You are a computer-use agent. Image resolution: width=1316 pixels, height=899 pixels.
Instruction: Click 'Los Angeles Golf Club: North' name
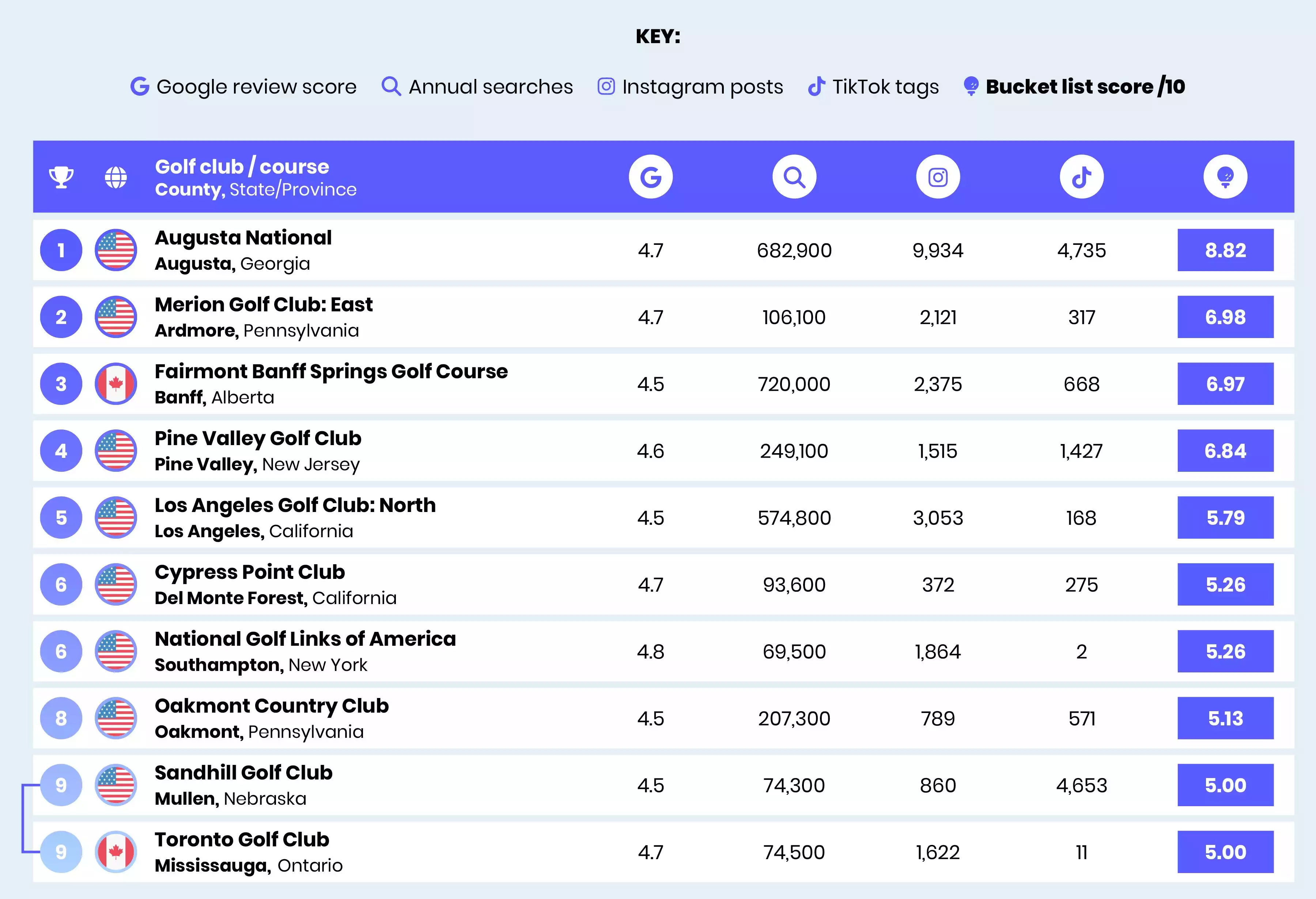[296, 505]
